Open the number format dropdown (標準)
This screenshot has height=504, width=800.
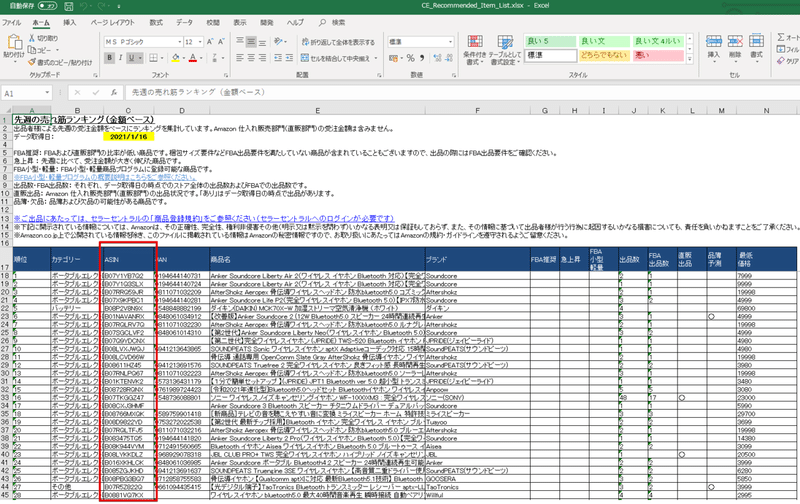pyautogui.click(x=450, y=42)
